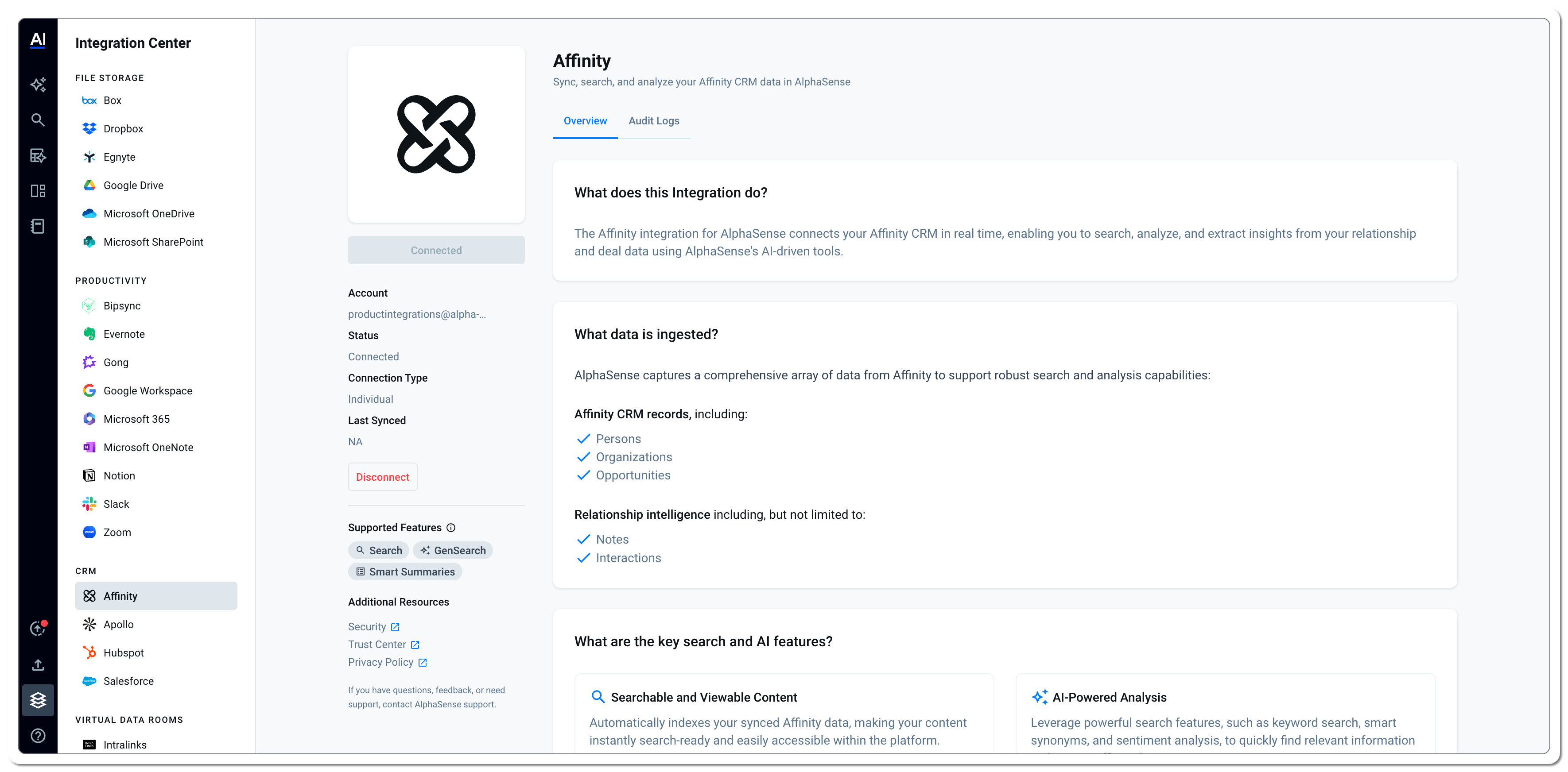This screenshot has width=1568, height=772.
Task: Open the AlphaSense logo home icon
Action: [x=38, y=41]
